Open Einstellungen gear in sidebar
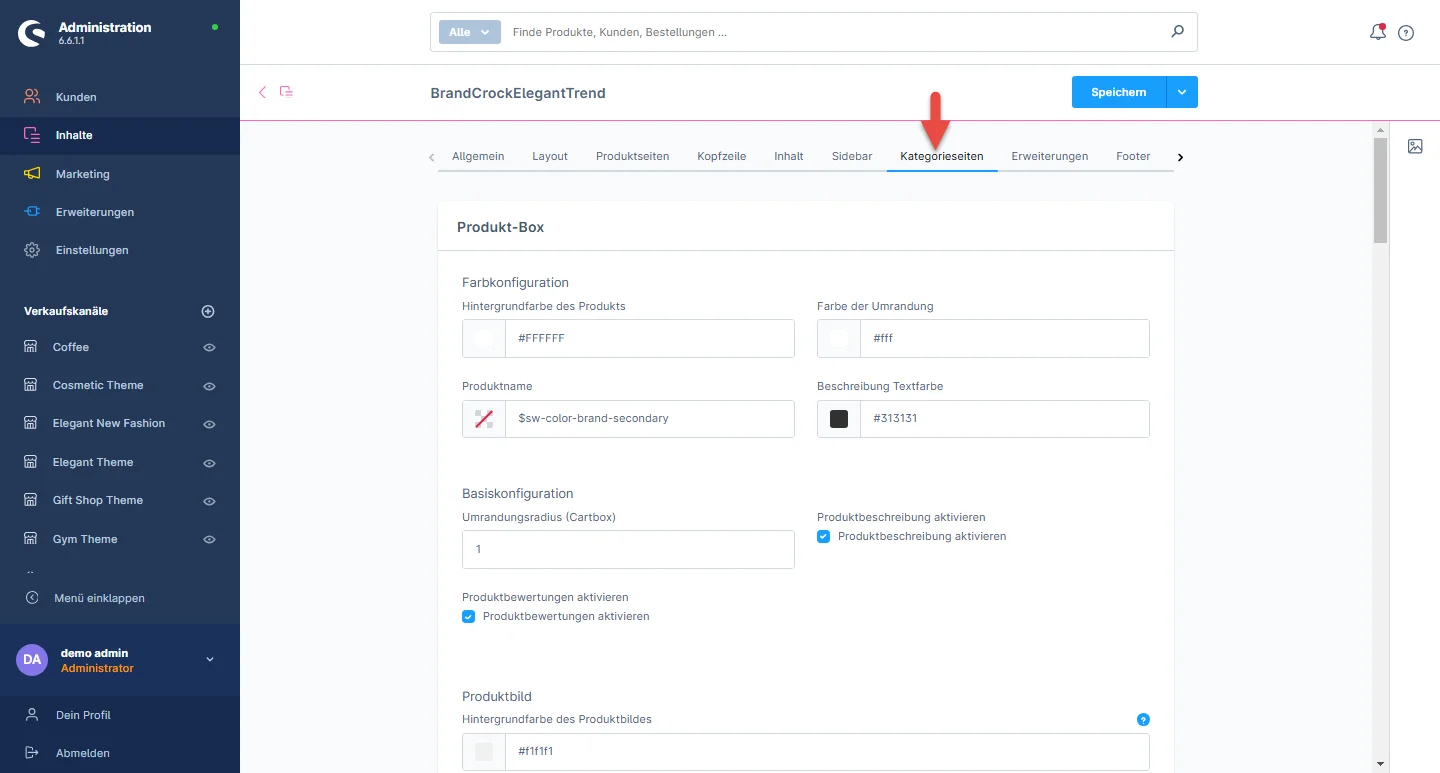 [x=92, y=250]
